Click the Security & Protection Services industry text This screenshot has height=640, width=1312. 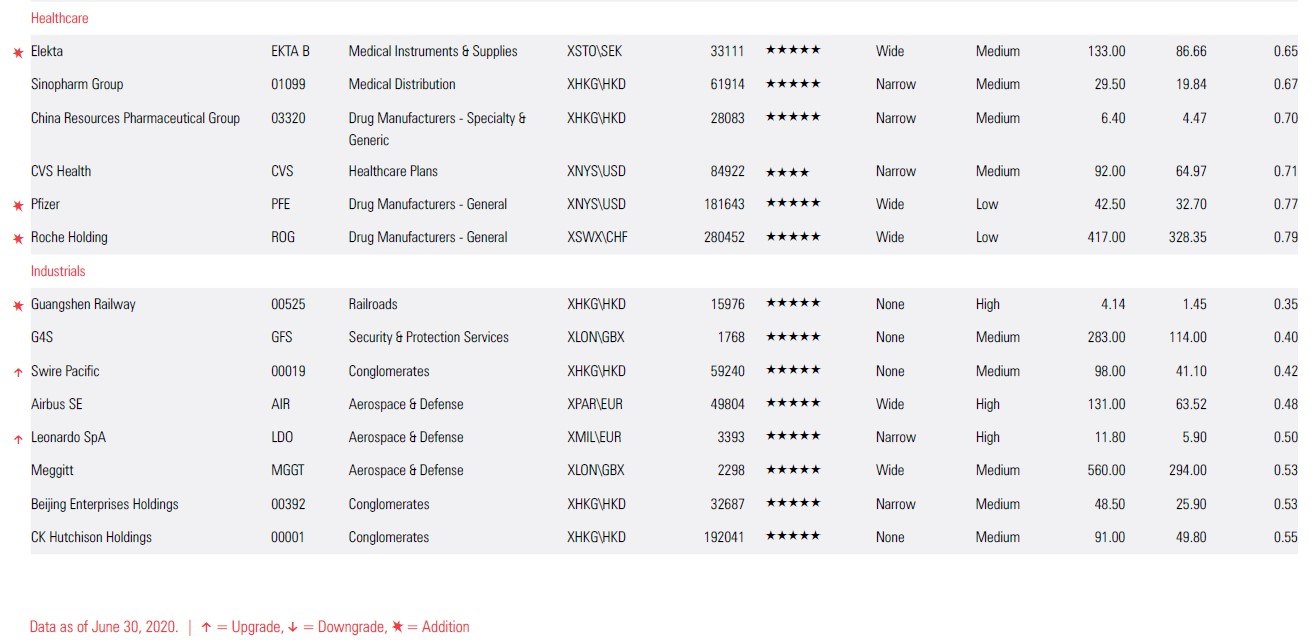(428, 337)
